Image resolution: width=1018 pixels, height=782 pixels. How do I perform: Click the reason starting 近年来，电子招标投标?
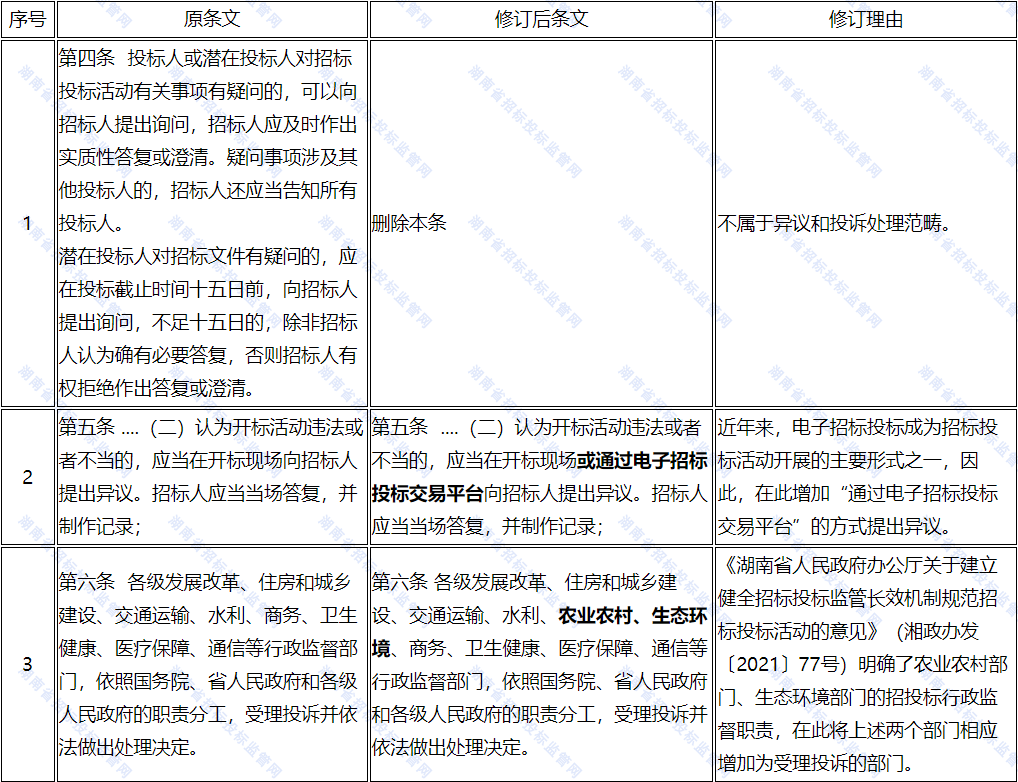pos(857,428)
